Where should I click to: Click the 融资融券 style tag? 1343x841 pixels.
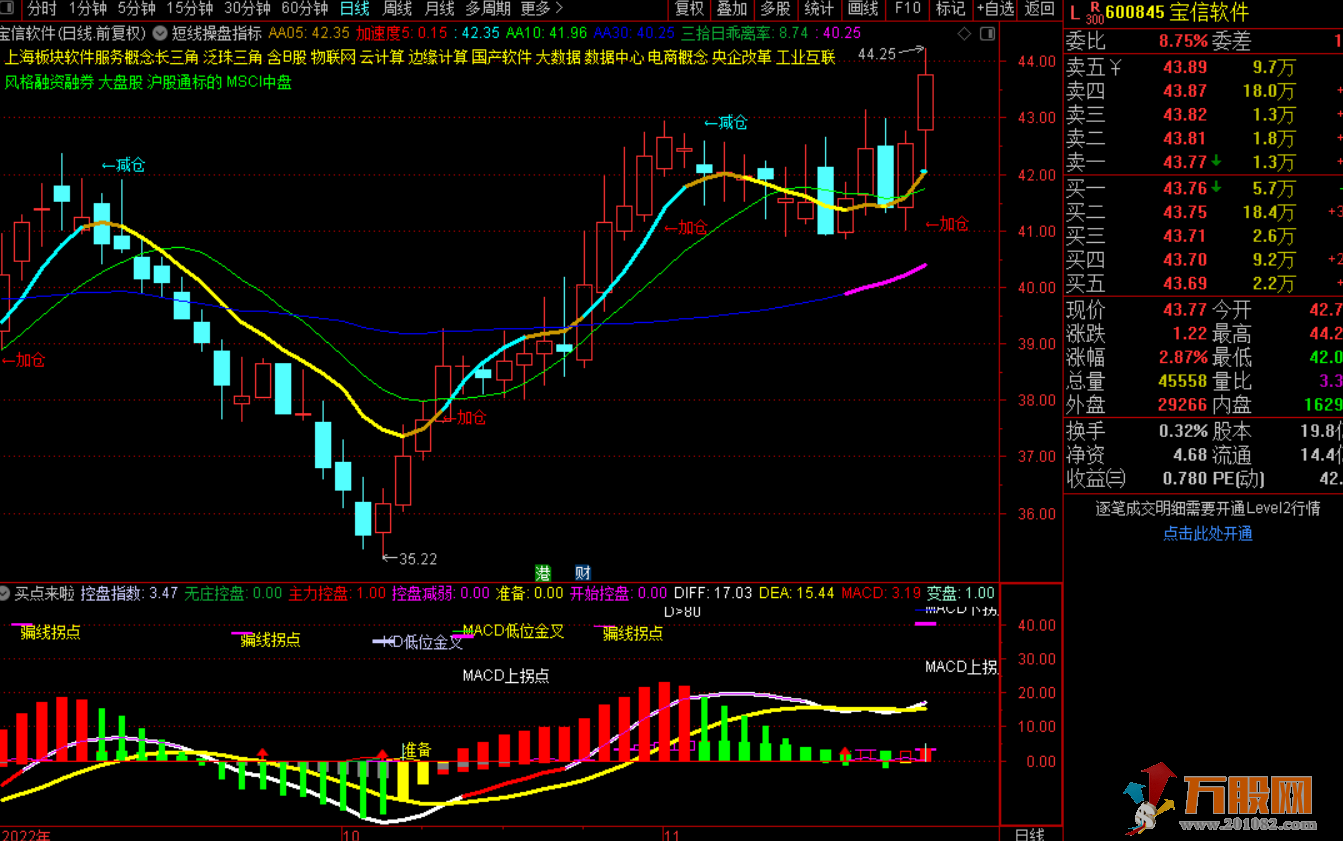63,82
